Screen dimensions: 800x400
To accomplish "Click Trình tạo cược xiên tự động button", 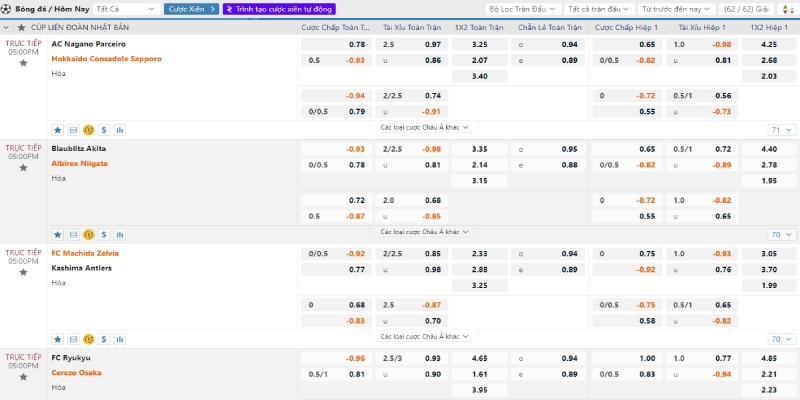I will pyautogui.click(x=279, y=9).
